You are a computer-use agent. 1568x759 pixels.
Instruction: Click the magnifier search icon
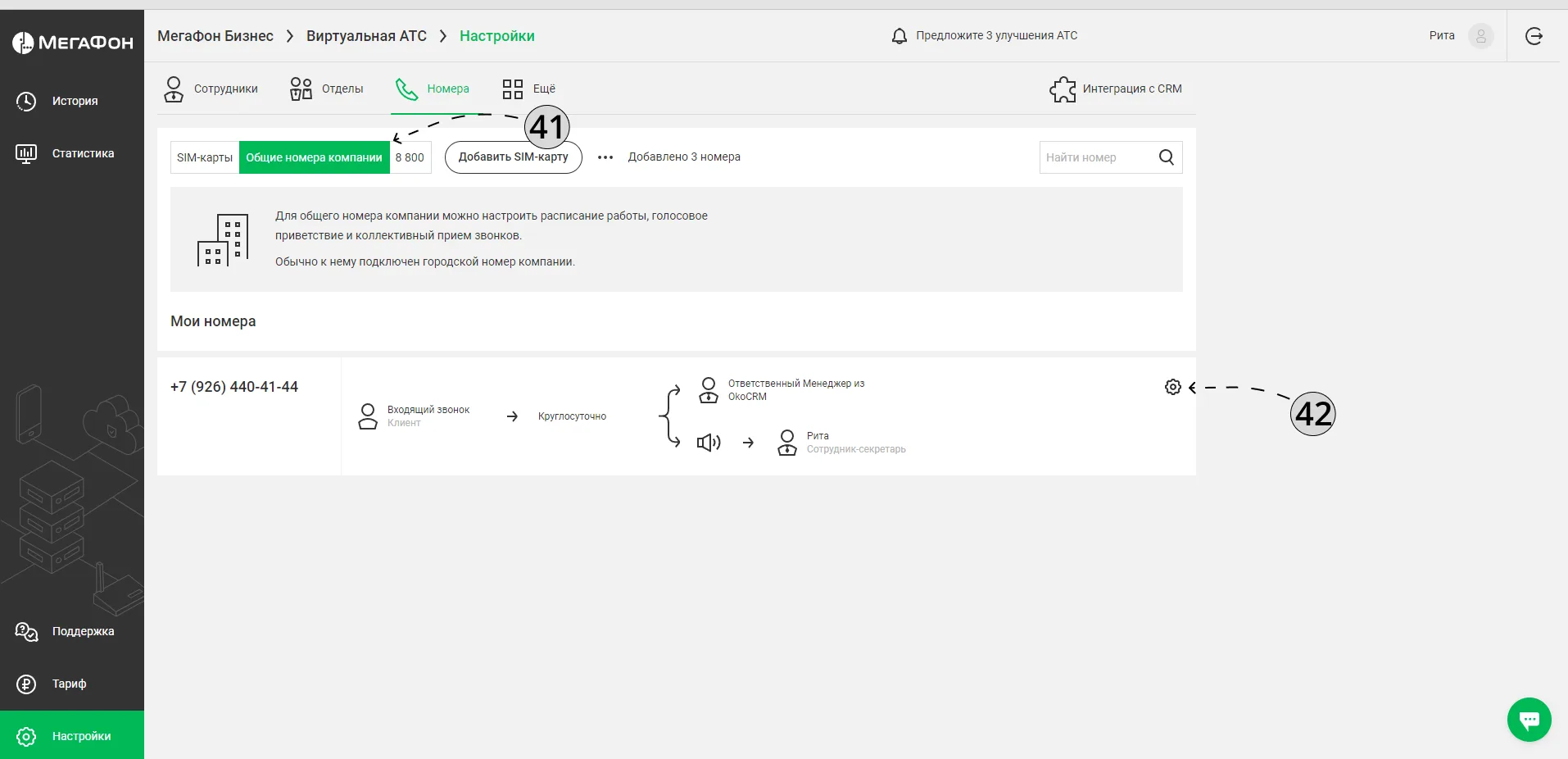click(1167, 157)
